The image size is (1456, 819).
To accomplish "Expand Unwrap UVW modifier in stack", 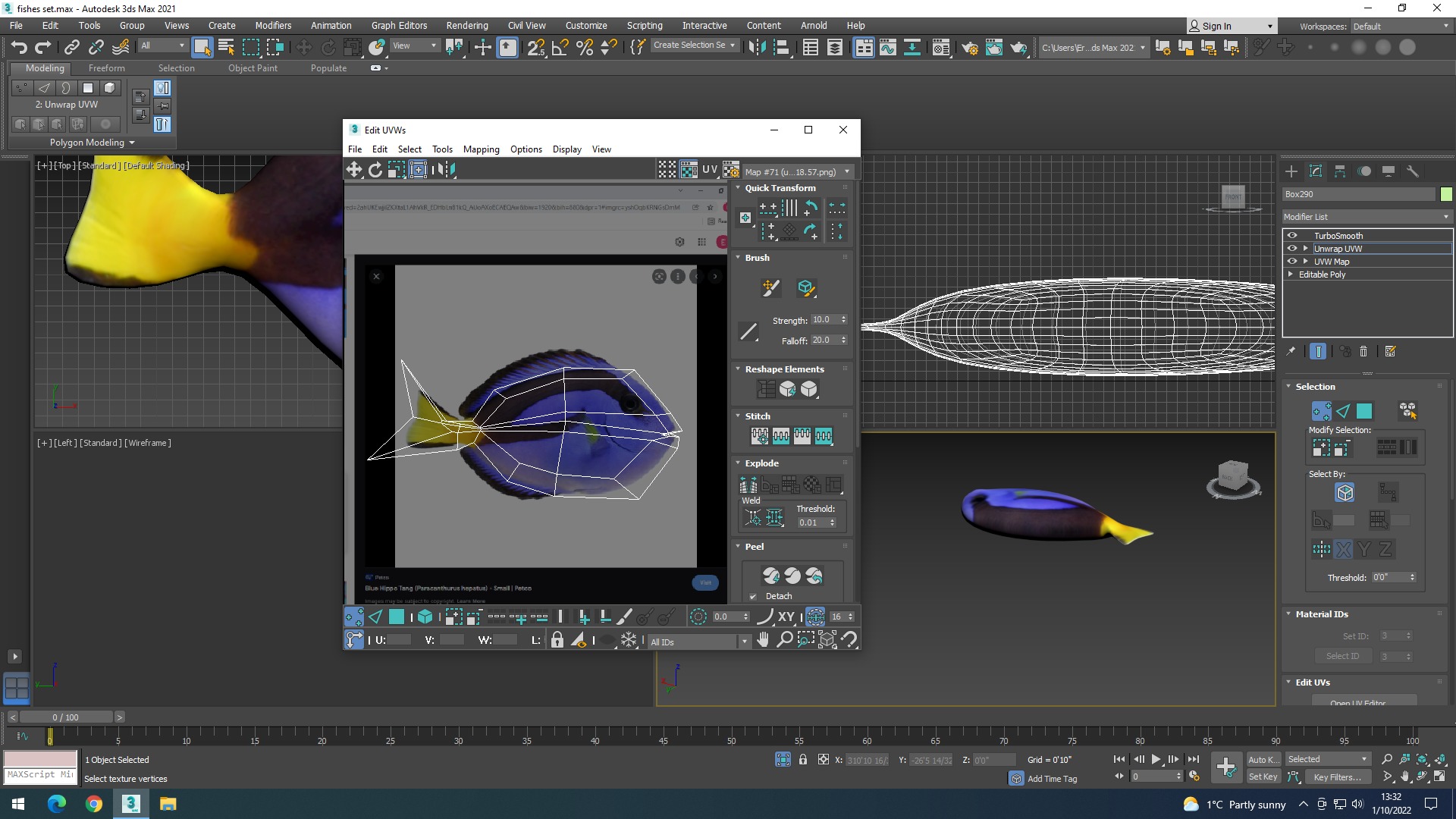I will click(1306, 249).
